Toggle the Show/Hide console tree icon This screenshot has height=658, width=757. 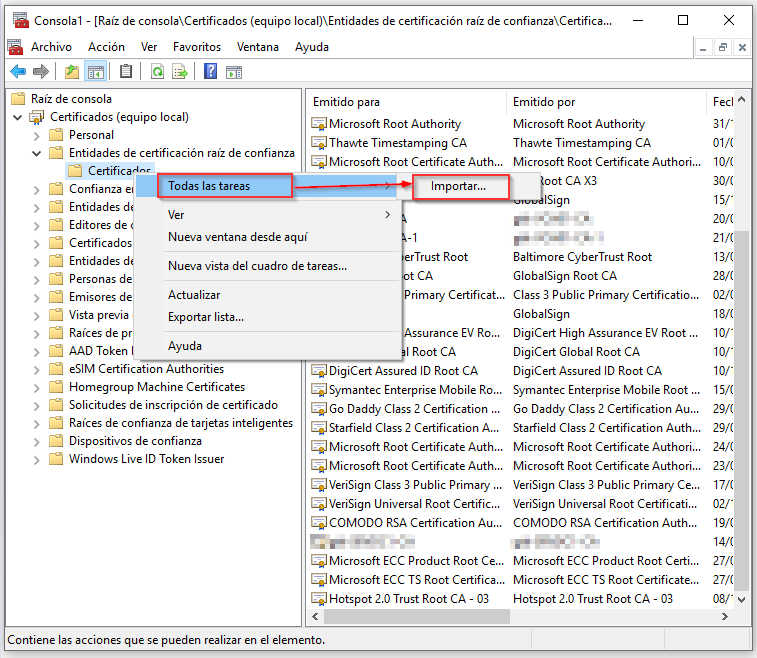[96, 71]
